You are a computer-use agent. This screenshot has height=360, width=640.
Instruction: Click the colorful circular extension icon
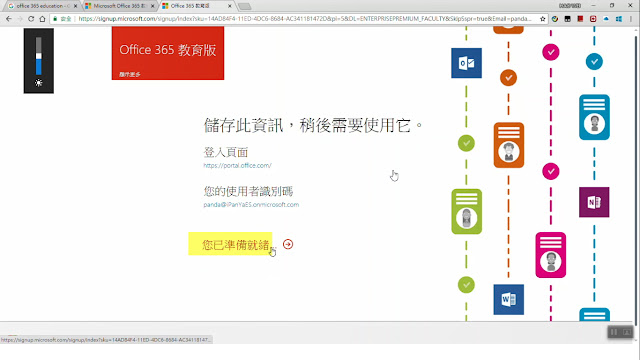tap(555, 19)
